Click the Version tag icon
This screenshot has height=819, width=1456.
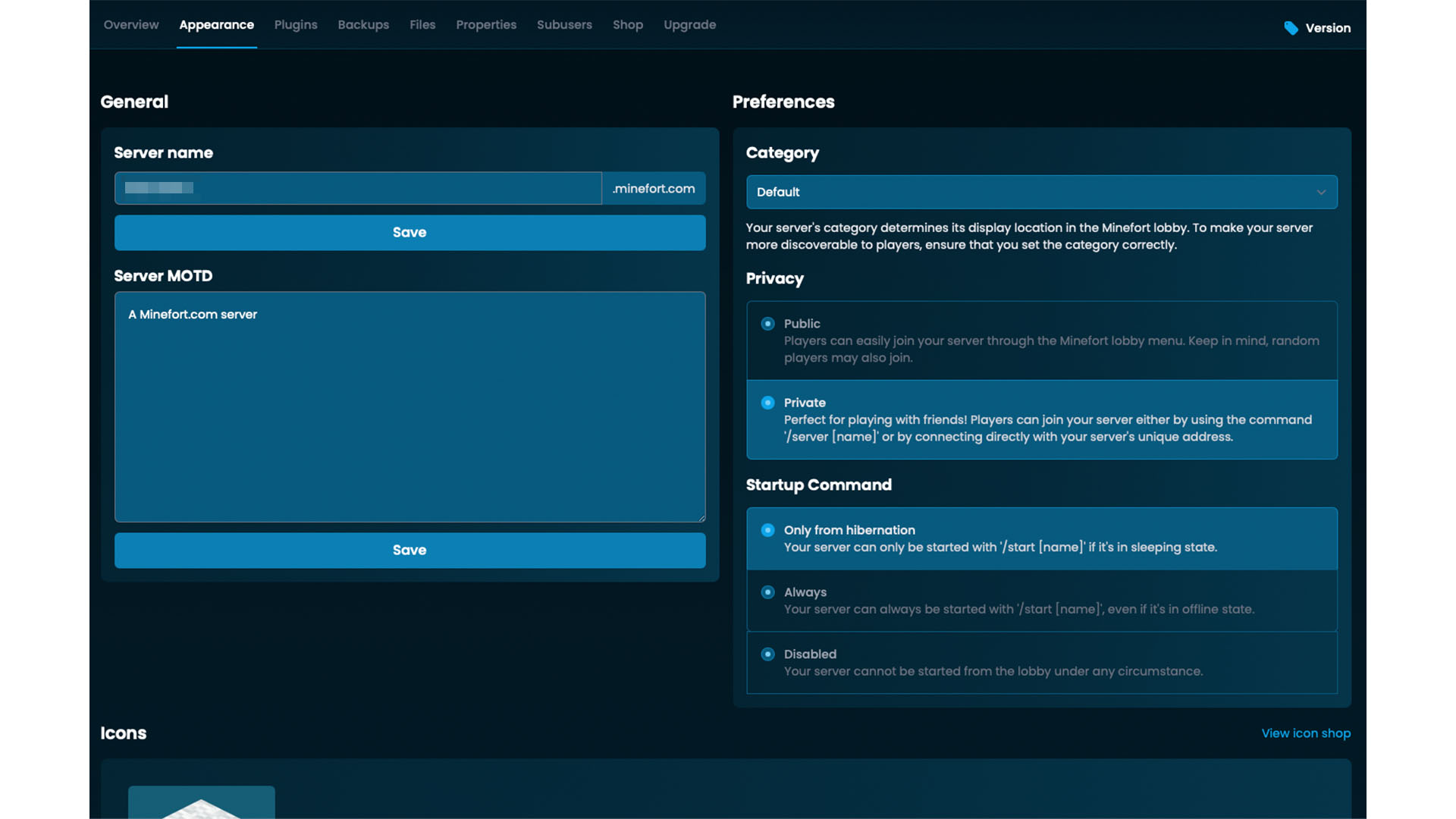coord(1291,28)
